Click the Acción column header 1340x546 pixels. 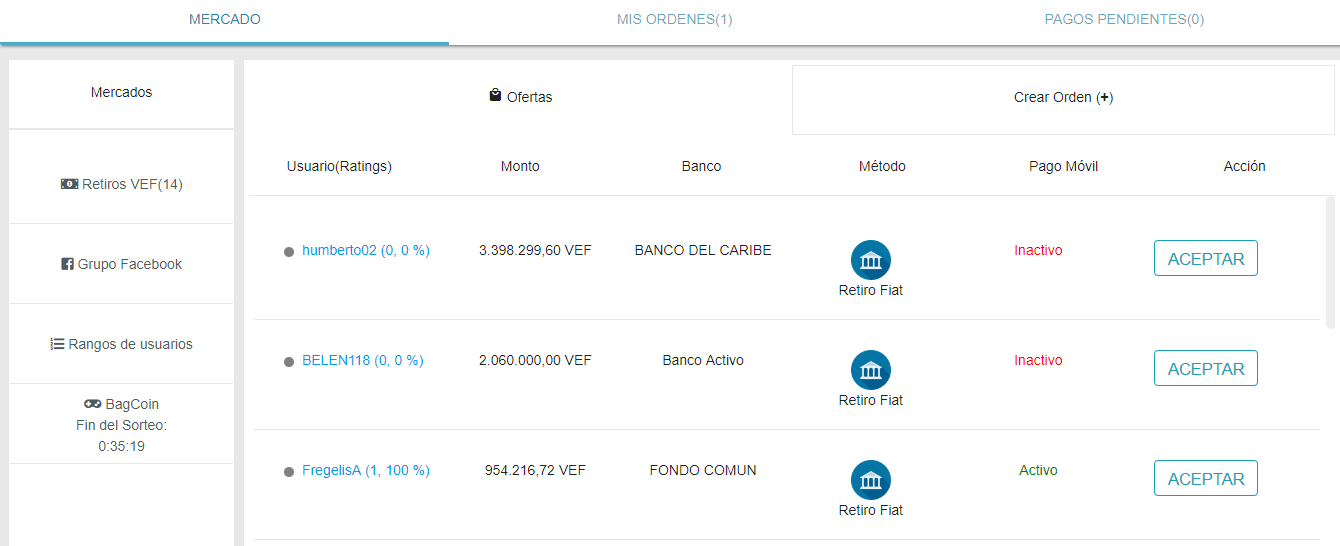(x=1245, y=166)
